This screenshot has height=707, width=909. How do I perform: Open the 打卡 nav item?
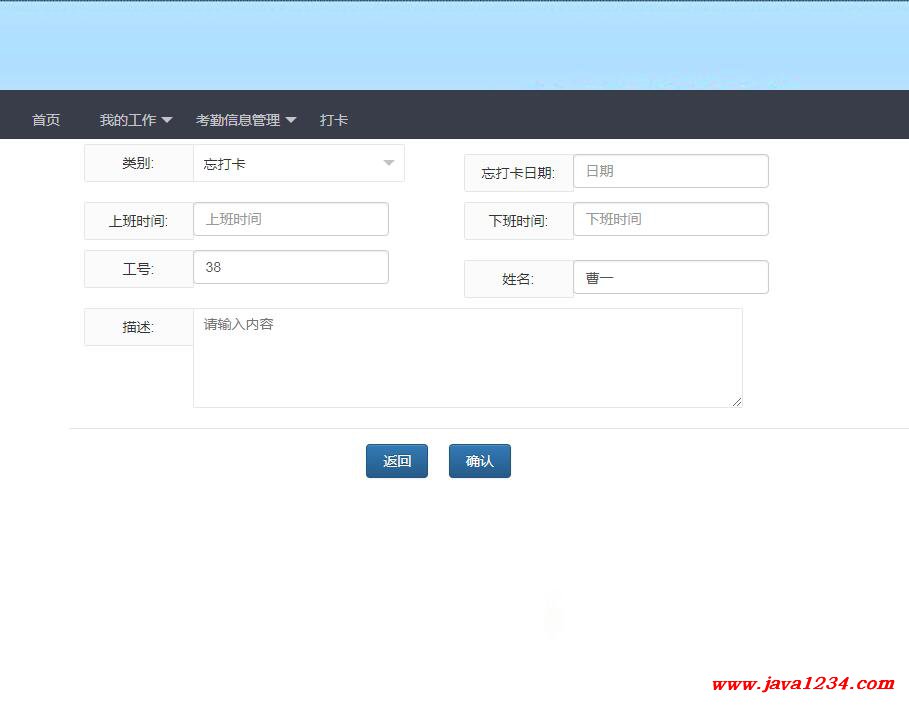click(x=333, y=120)
